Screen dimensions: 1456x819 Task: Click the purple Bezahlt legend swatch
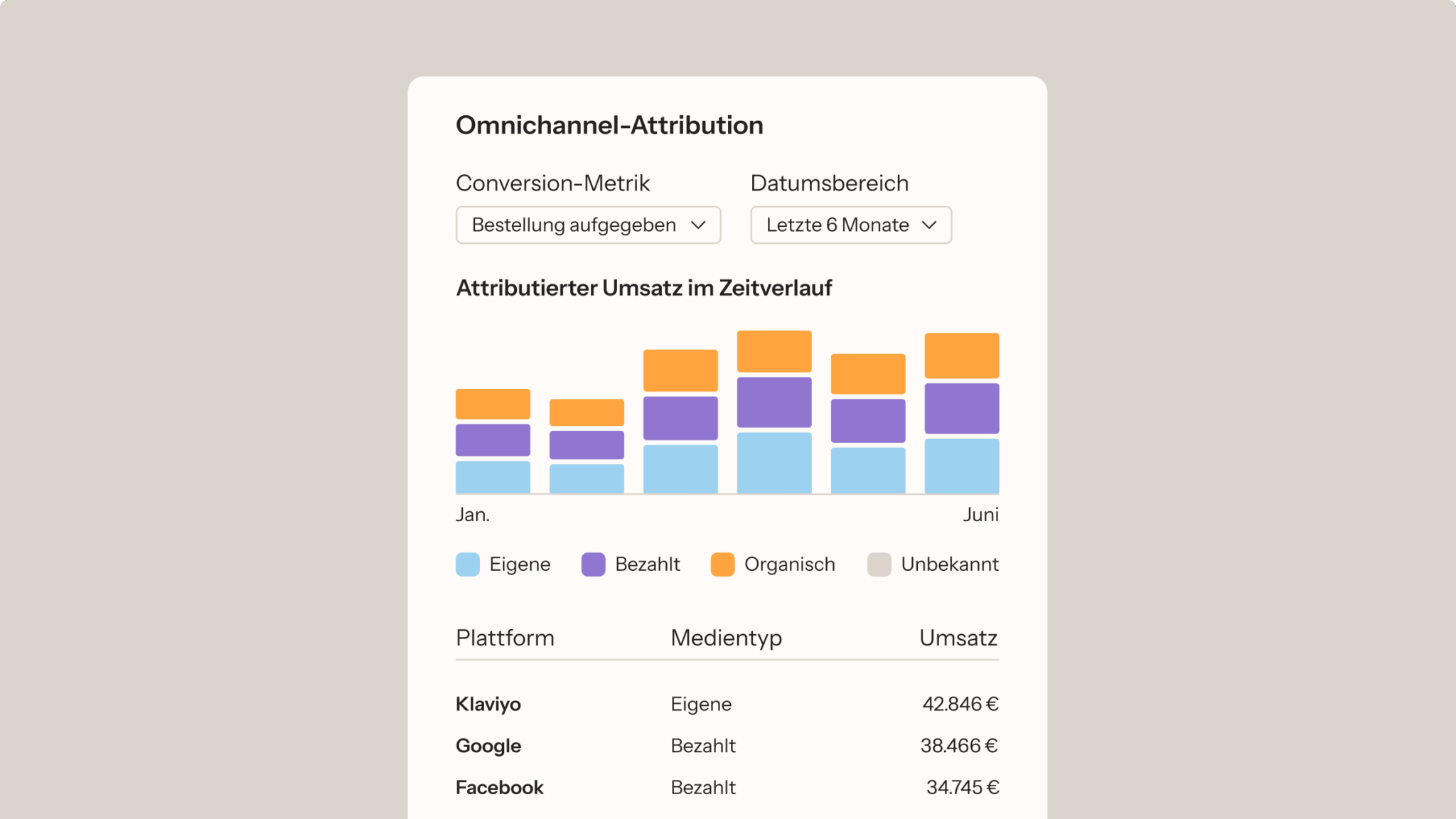click(593, 564)
